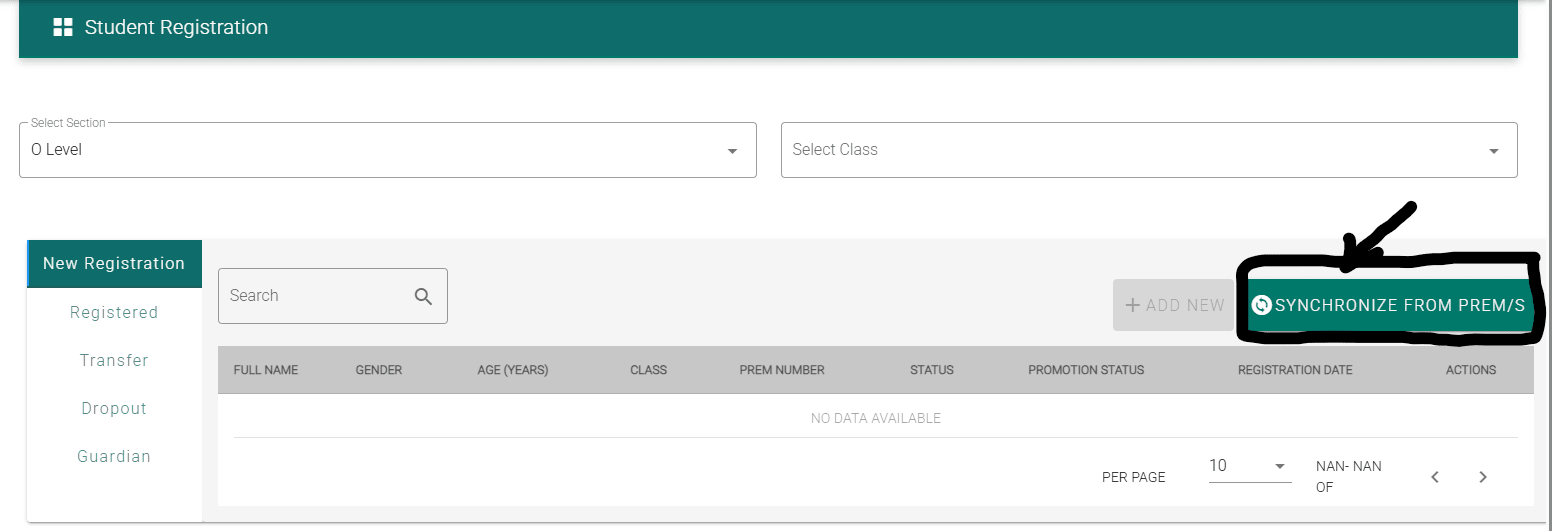Open the Registered tab
Viewport: 1552px width, 531px height.
coord(114,312)
